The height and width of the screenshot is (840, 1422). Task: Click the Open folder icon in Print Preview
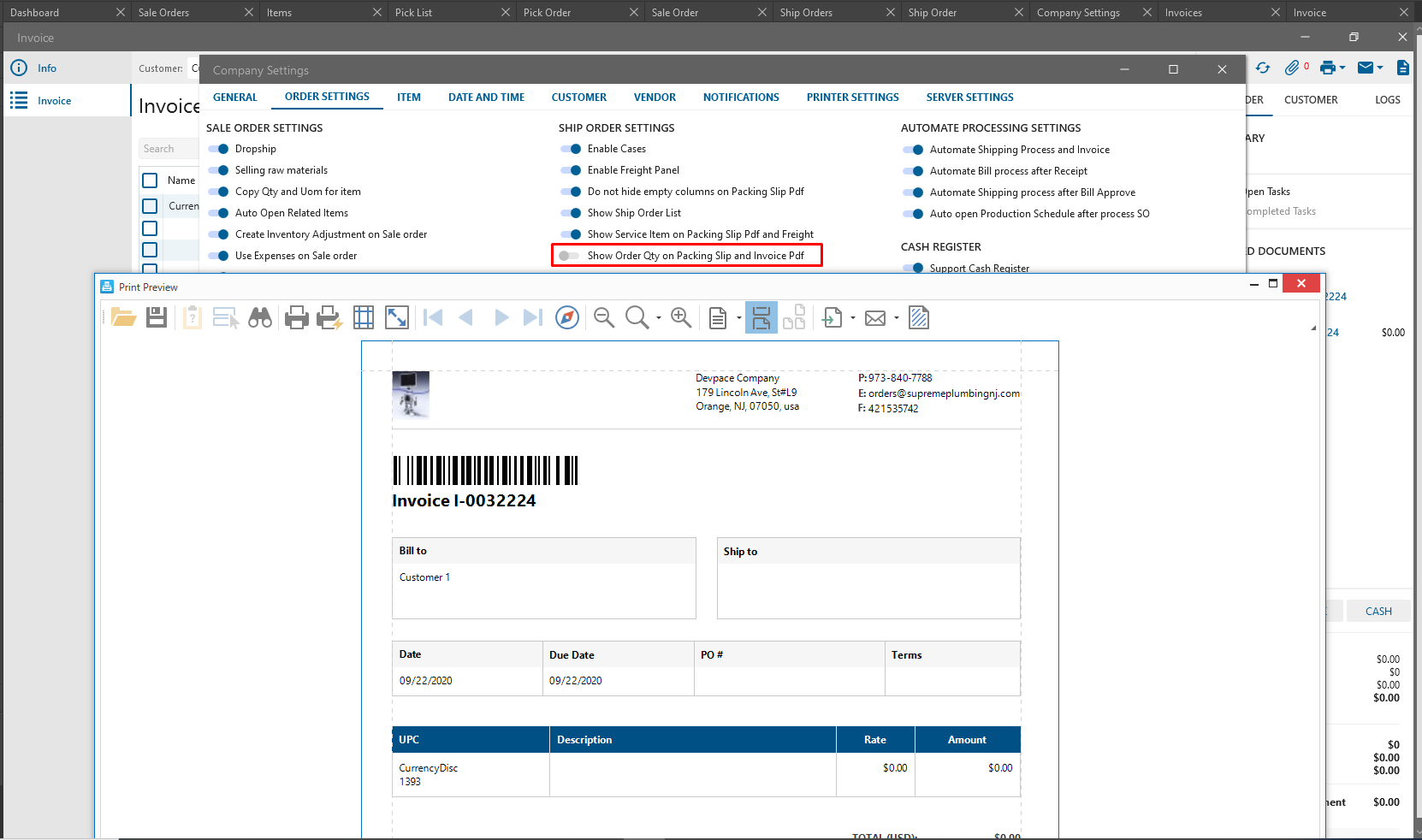[123, 318]
